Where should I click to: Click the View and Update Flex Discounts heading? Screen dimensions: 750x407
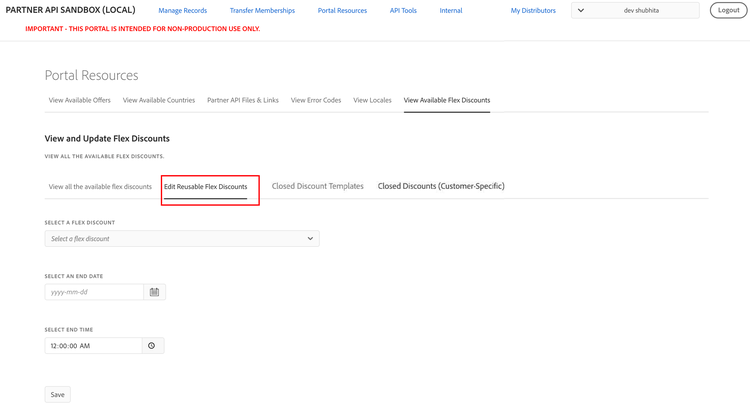tap(107, 139)
